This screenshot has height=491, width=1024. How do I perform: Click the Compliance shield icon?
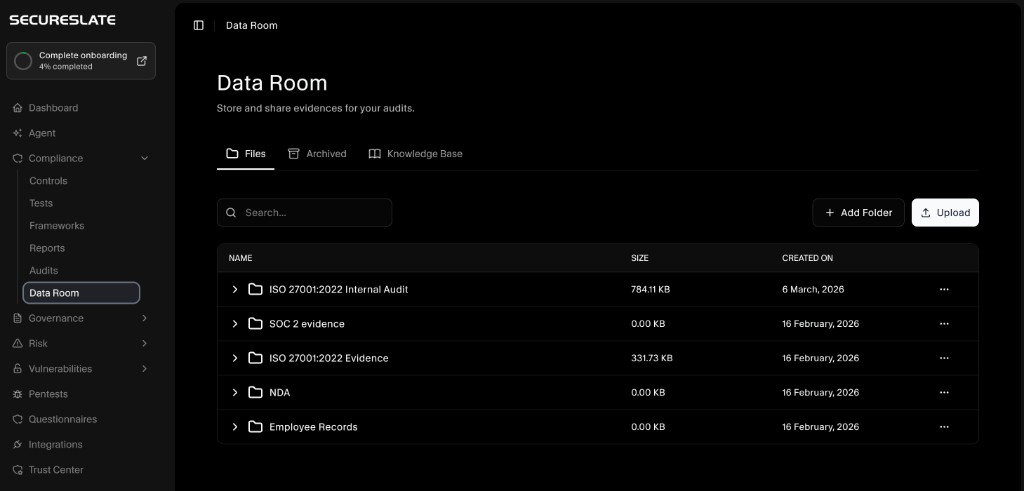[18, 158]
